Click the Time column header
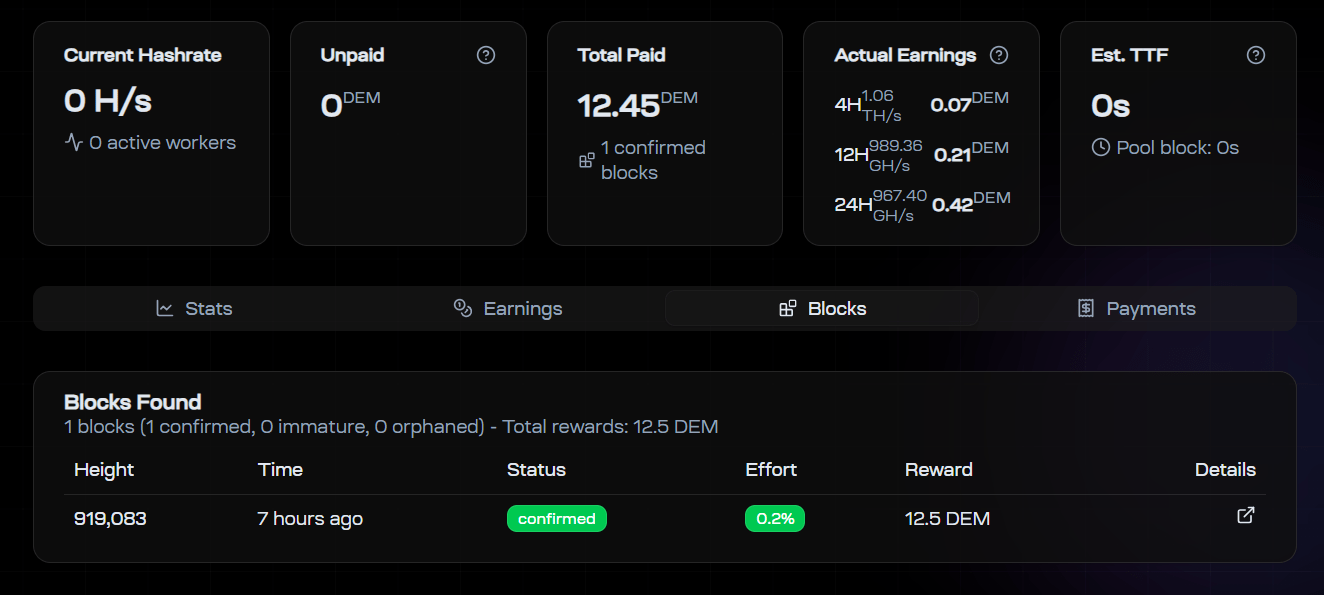Viewport: 1324px width, 595px height. point(280,469)
